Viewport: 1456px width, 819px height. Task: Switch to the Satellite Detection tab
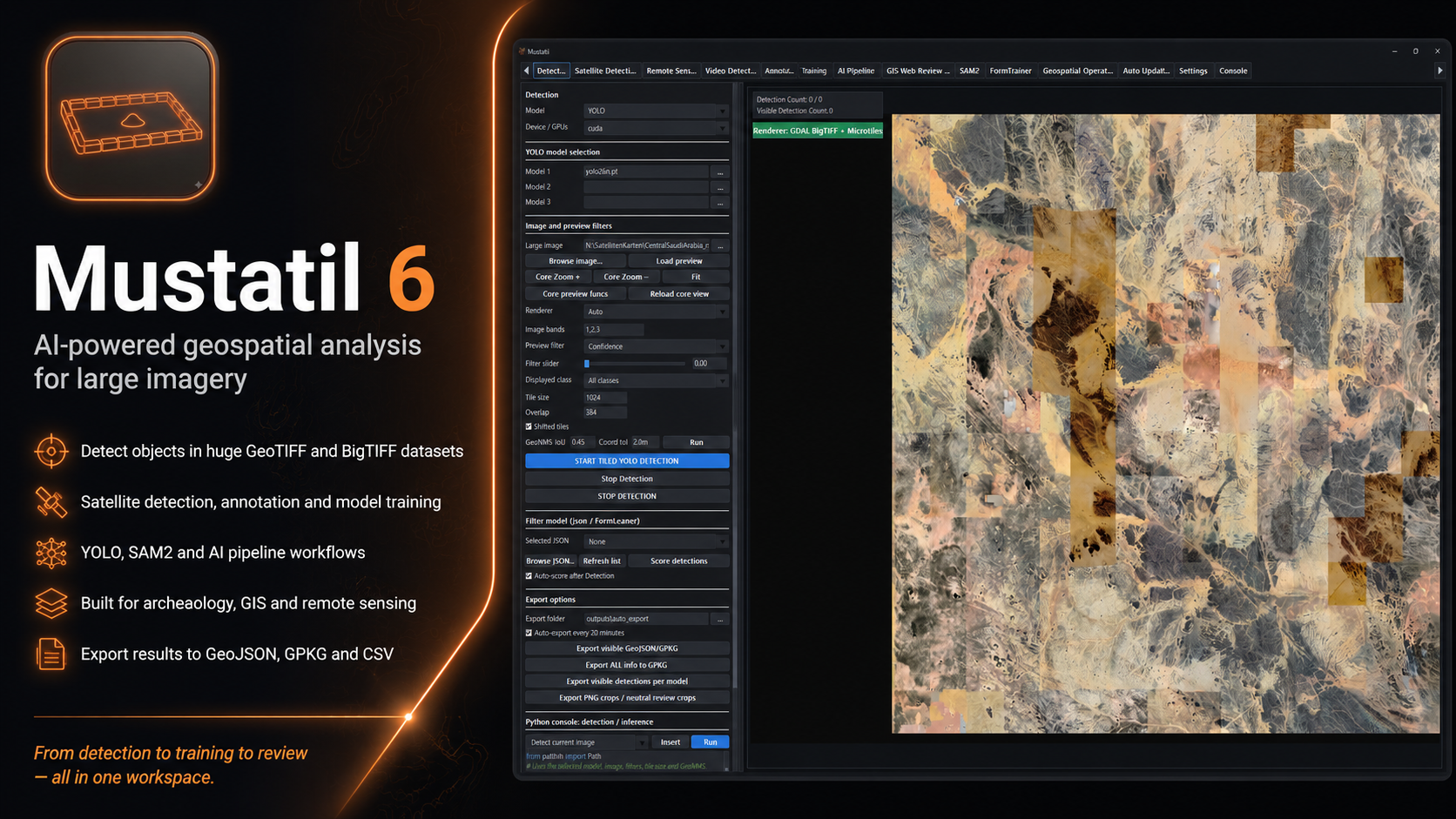[605, 70]
